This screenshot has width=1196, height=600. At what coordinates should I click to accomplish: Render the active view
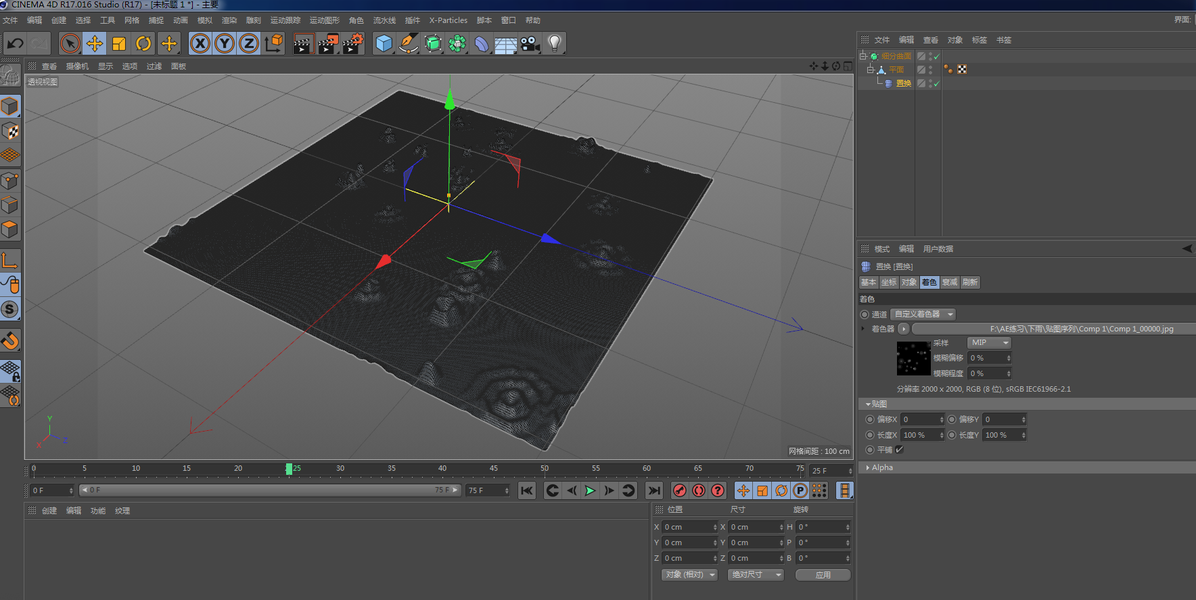304,43
